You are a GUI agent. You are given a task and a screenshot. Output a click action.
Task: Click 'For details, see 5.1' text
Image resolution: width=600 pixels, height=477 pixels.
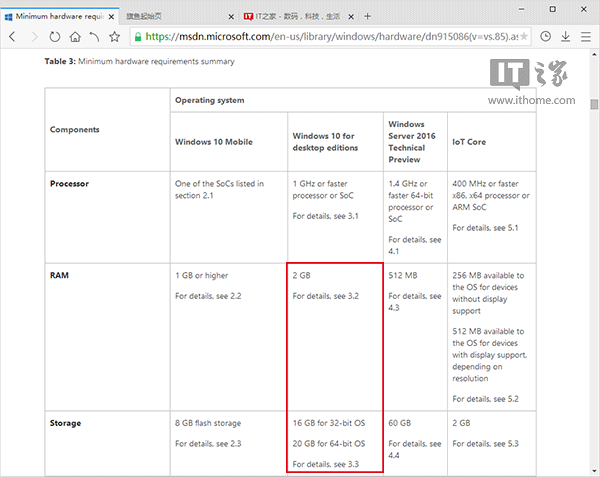[485, 228]
